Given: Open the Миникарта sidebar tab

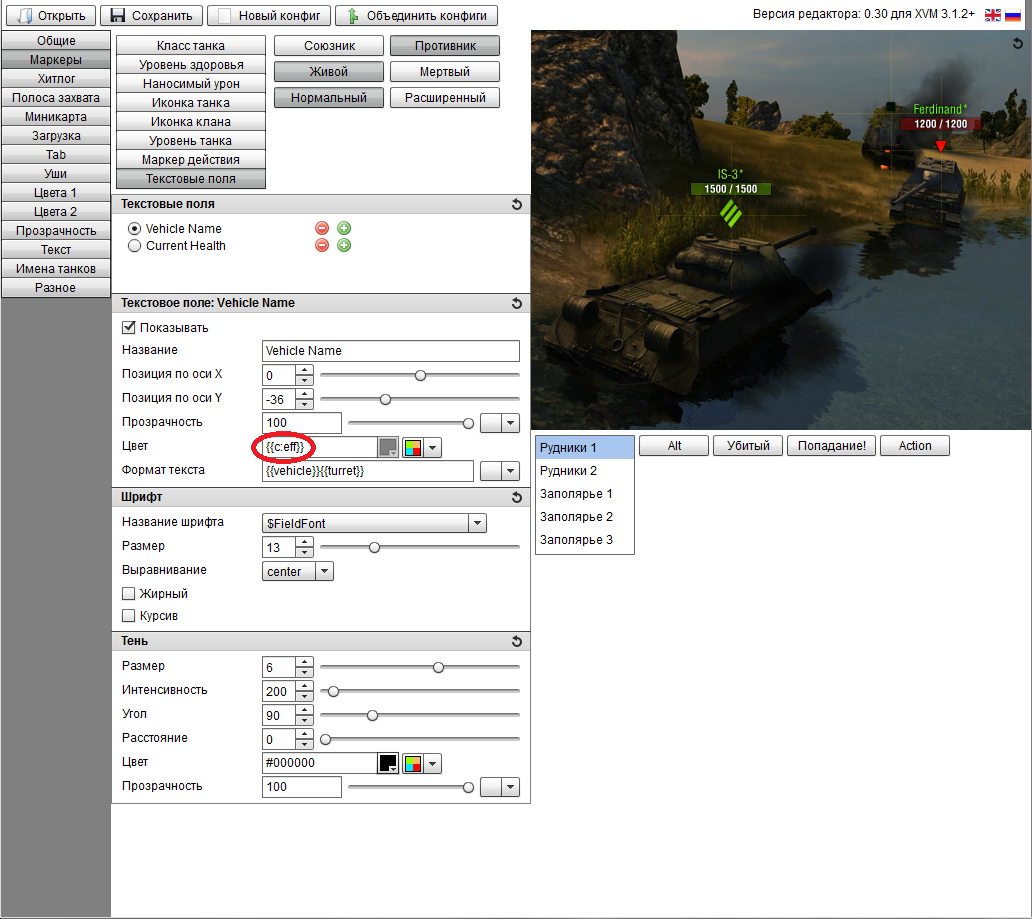Looking at the screenshot, I should coord(56,117).
